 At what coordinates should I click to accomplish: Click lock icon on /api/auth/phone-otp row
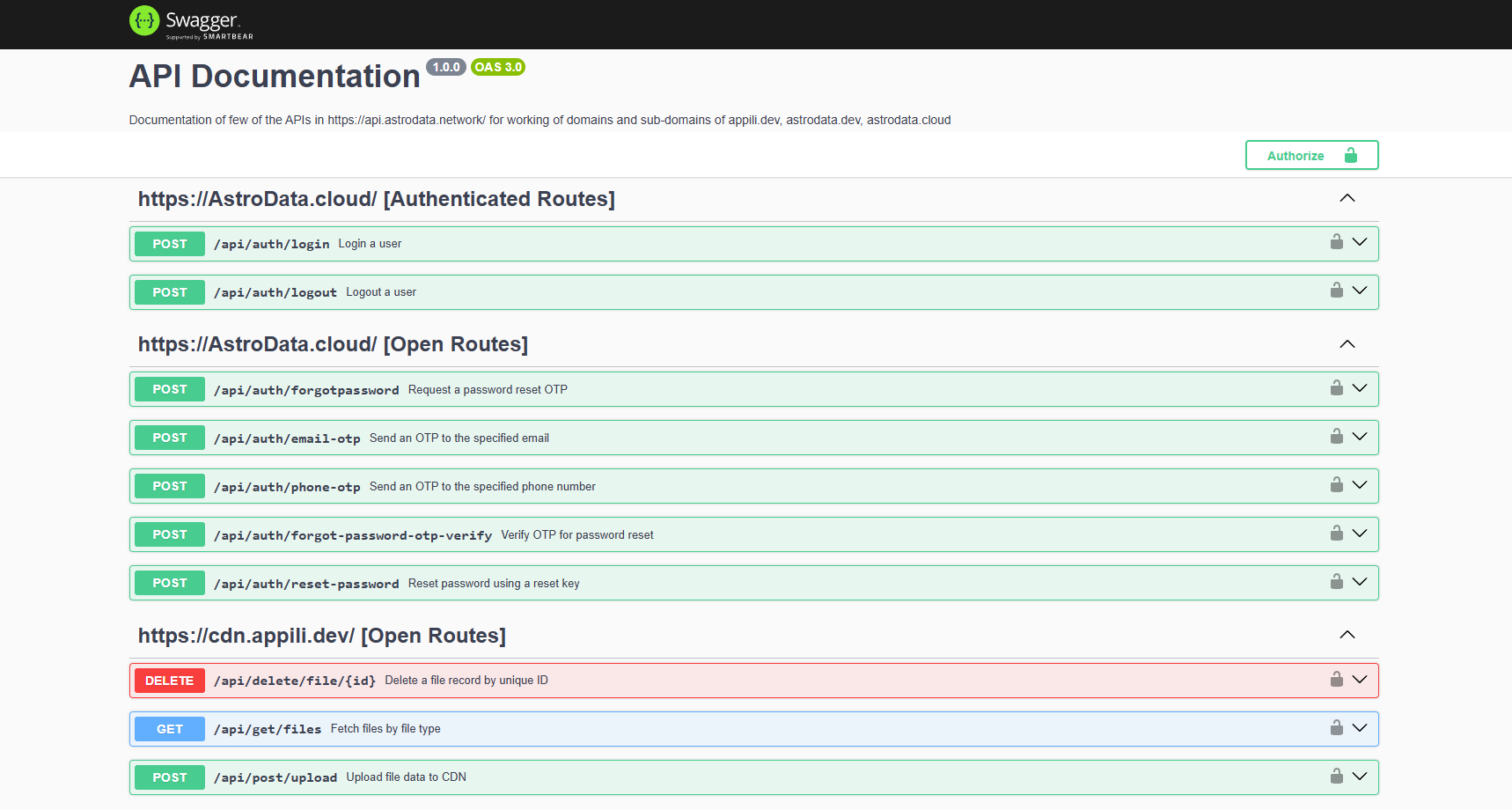click(1336, 485)
